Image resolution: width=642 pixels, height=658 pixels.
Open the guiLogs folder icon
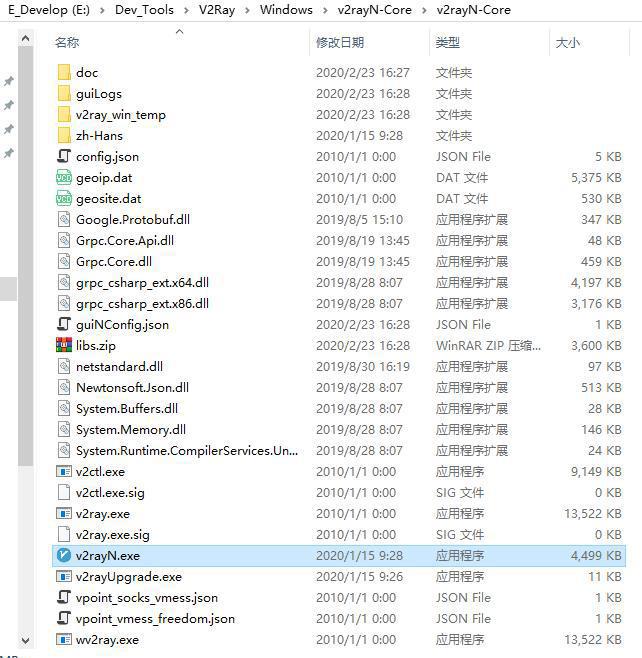click(x=64, y=93)
